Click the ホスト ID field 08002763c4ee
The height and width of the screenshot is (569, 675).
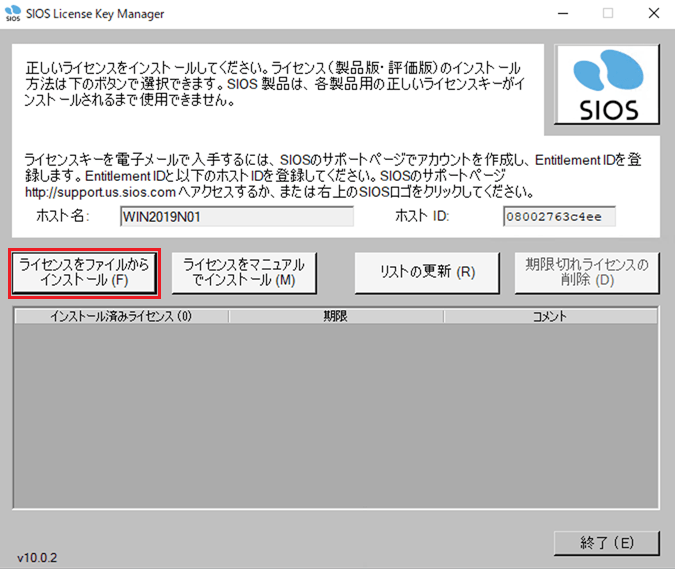click(x=559, y=216)
